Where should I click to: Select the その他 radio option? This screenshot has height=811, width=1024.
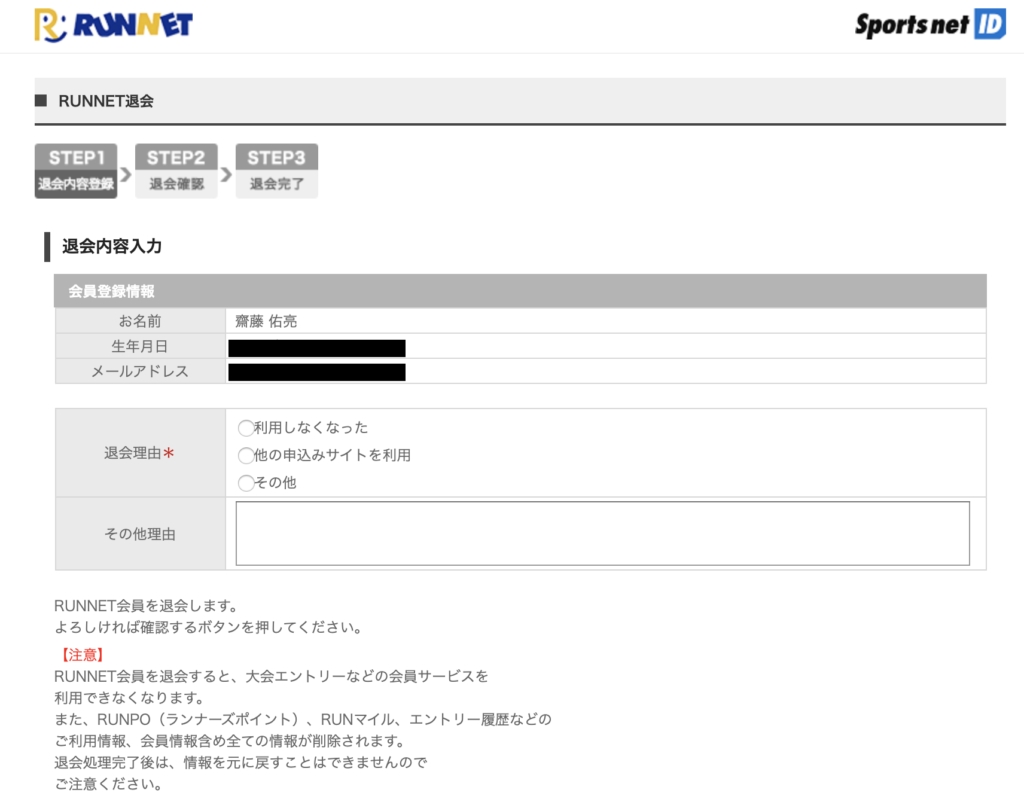pyautogui.click(x=246, y=483)
